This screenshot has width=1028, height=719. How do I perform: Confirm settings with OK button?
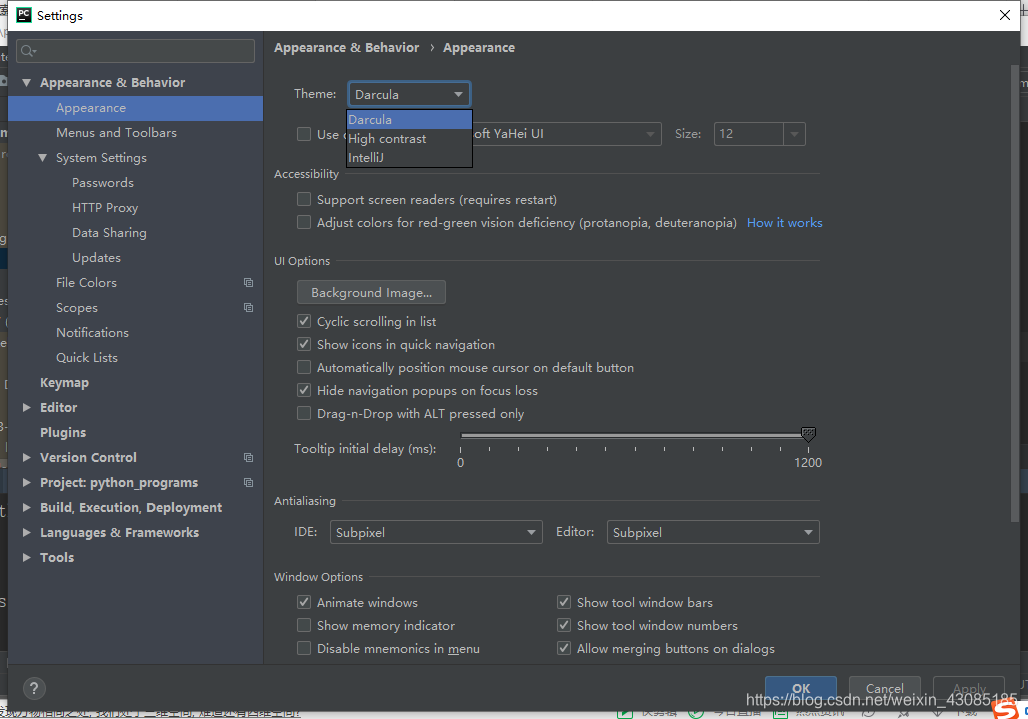(x=801, y=688)
